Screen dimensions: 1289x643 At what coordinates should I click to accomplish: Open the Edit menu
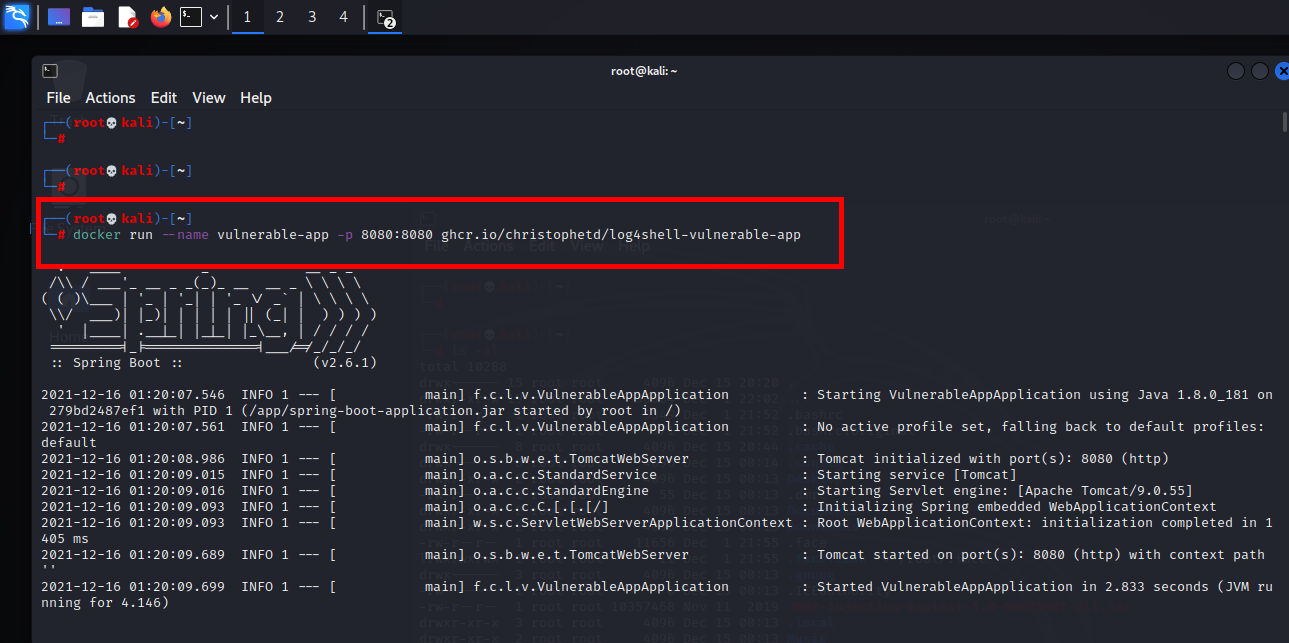tap(164, 98)
